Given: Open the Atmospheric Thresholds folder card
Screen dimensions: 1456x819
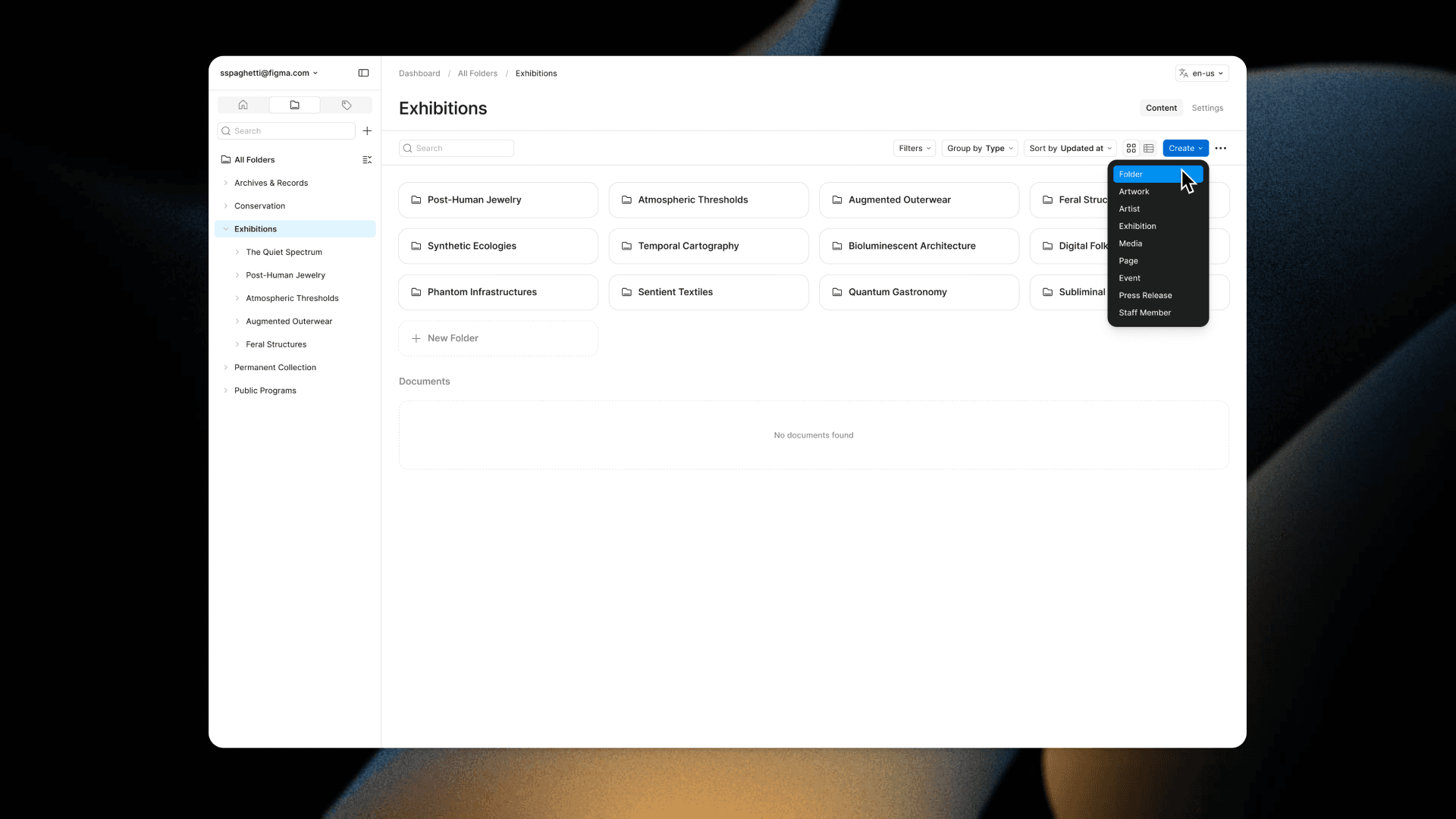Looking at the screenshot, I should click(708, 200).
